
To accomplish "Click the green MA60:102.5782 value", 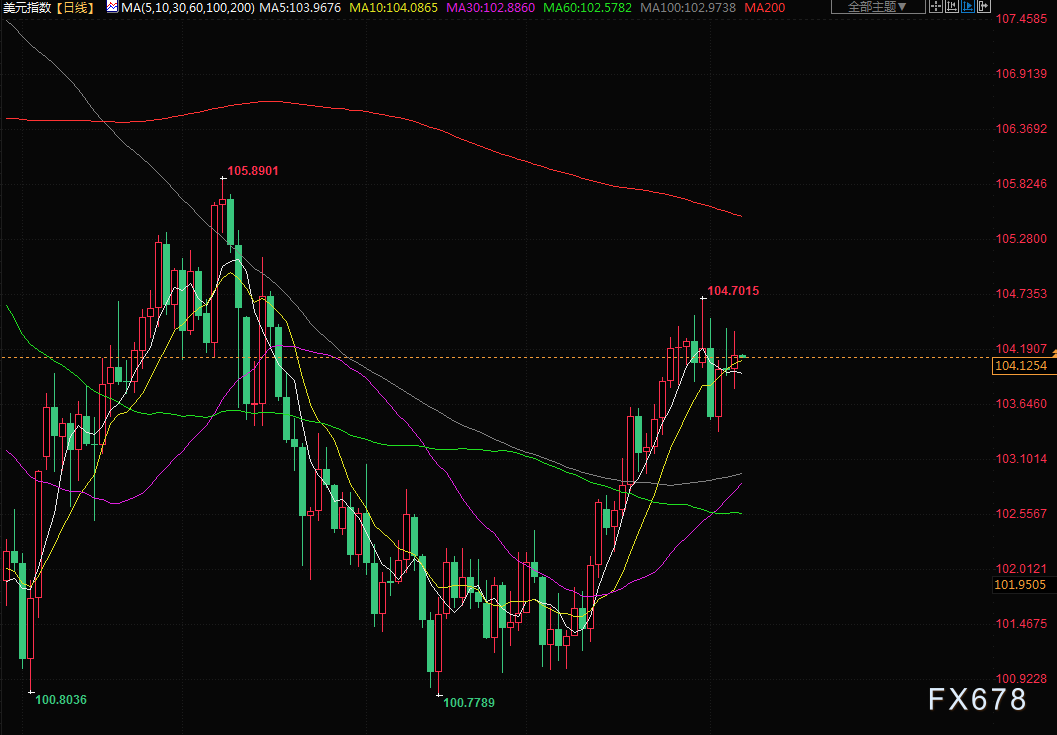I will (x=588, y=8).
